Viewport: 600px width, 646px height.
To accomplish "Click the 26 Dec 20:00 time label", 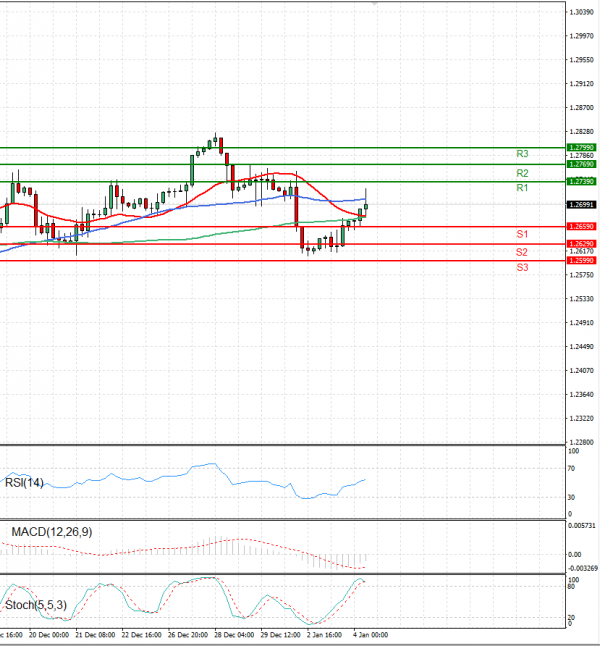I will 187,635.
